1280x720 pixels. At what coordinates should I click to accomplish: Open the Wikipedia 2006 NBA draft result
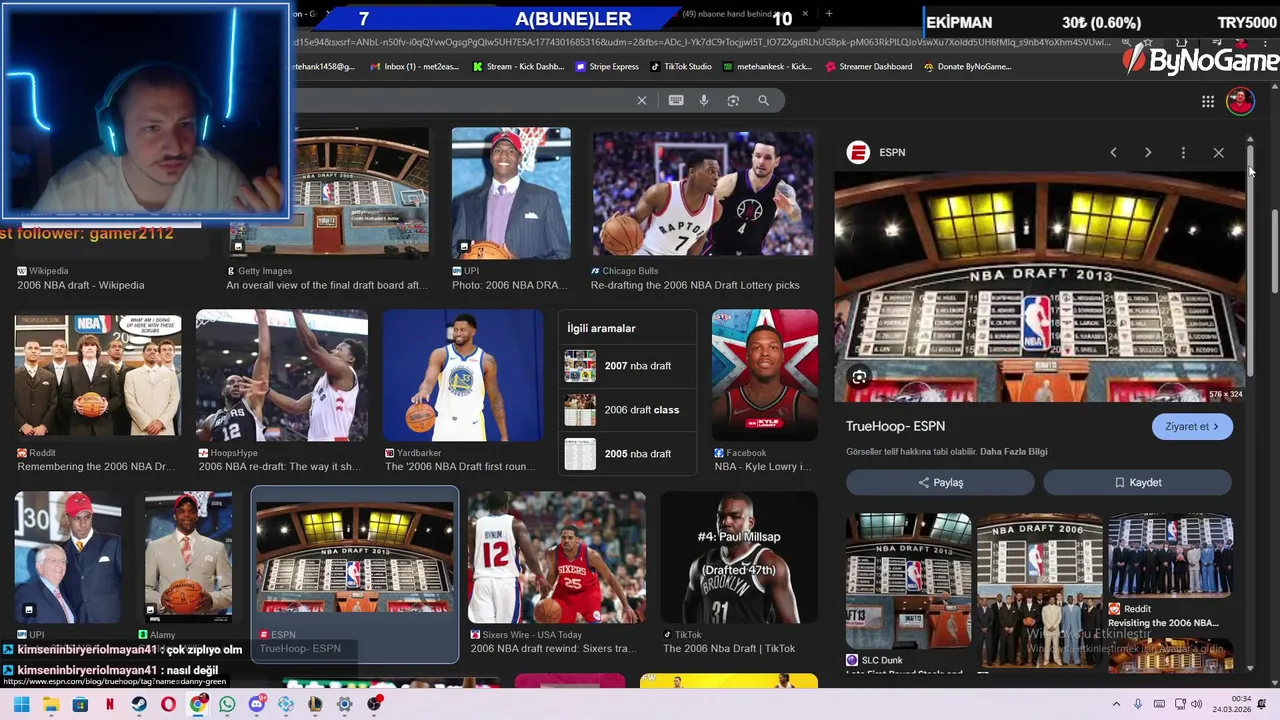(81, 285)
